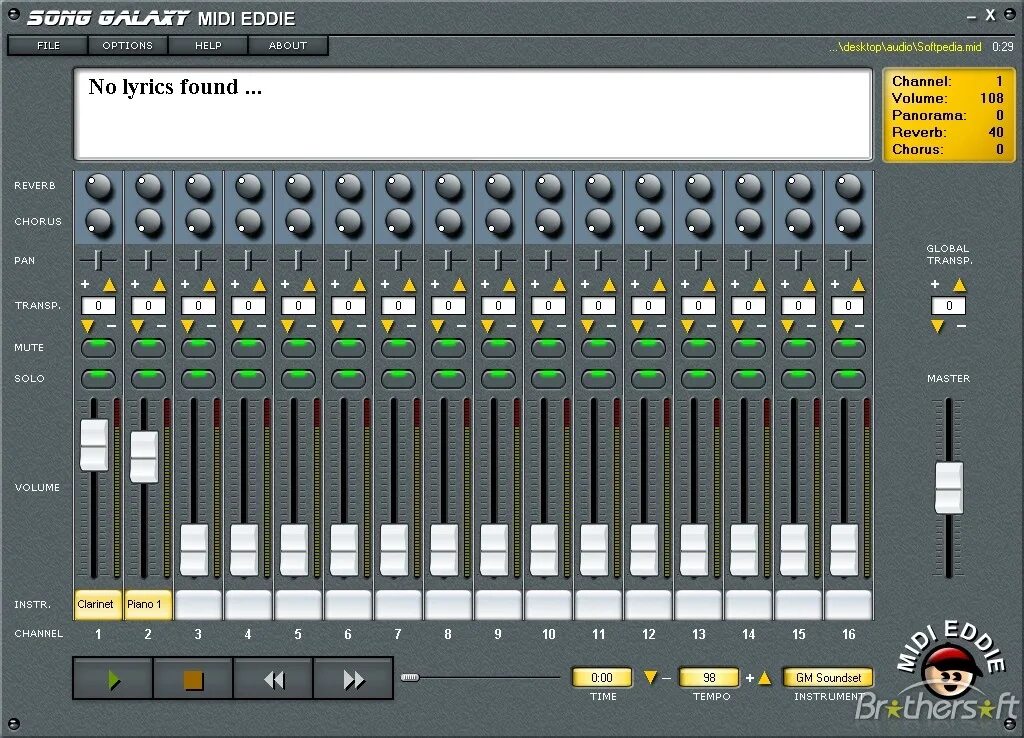
Task: Open the Options menu
Action: pos(126,45)
